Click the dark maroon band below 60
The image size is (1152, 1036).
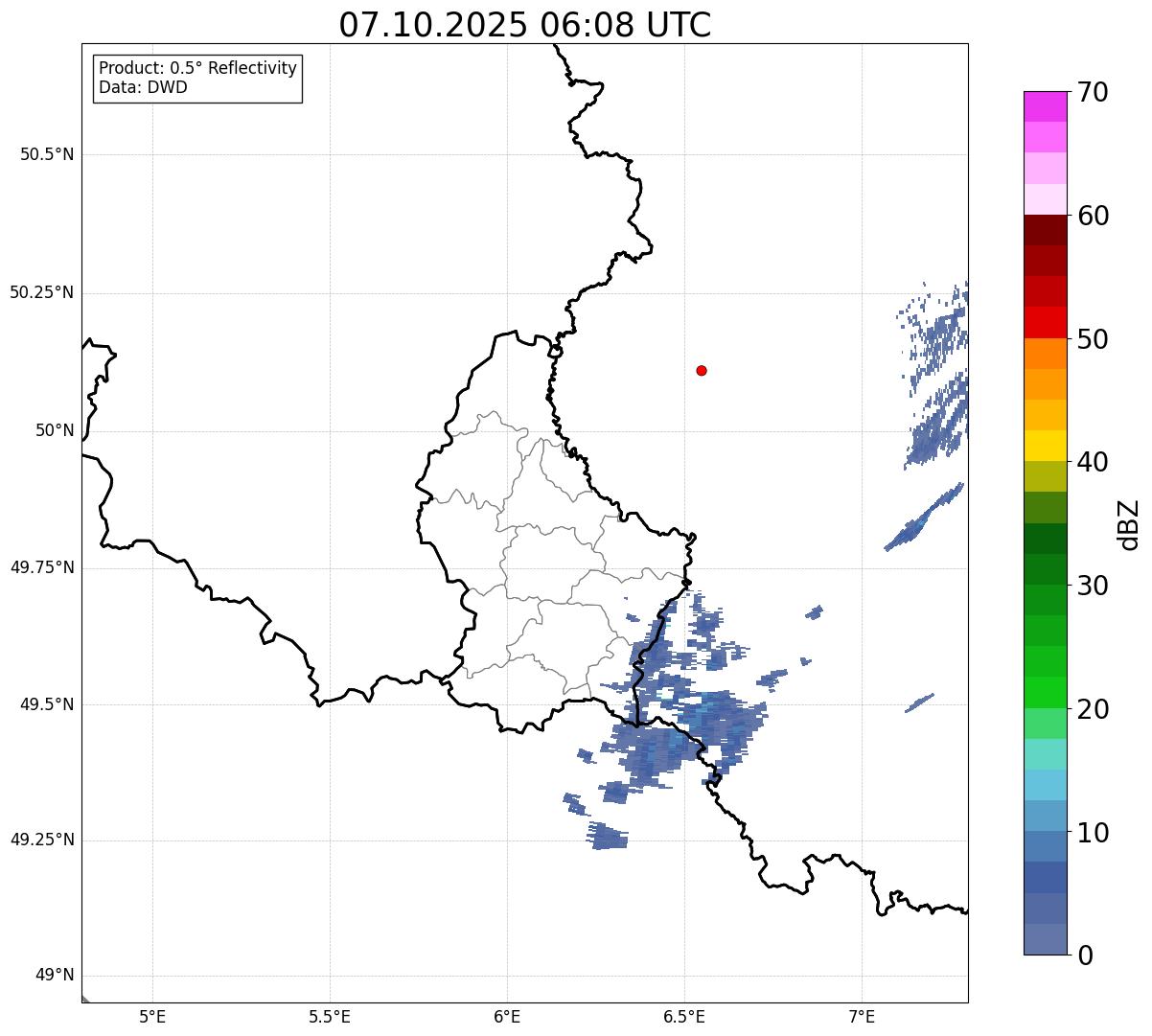pyautogui.click(x=1045, y=230)
